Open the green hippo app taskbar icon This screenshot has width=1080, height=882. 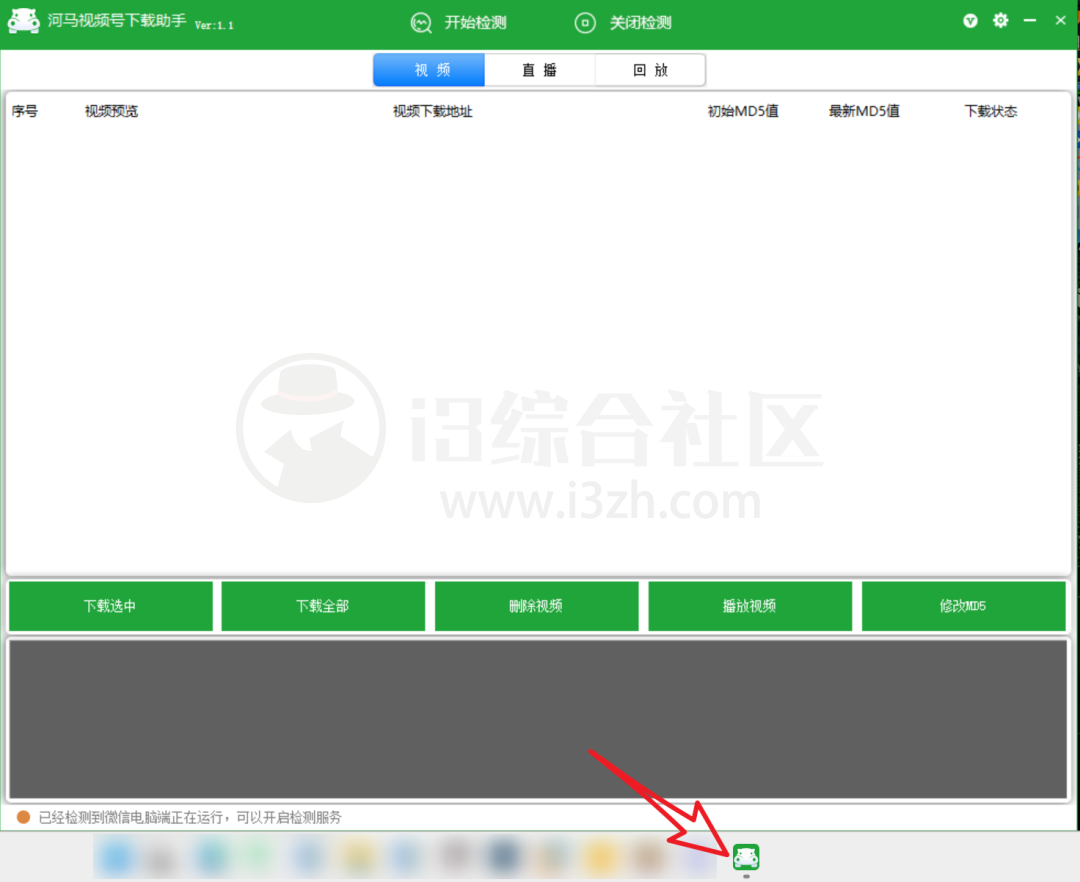(746, 857)
